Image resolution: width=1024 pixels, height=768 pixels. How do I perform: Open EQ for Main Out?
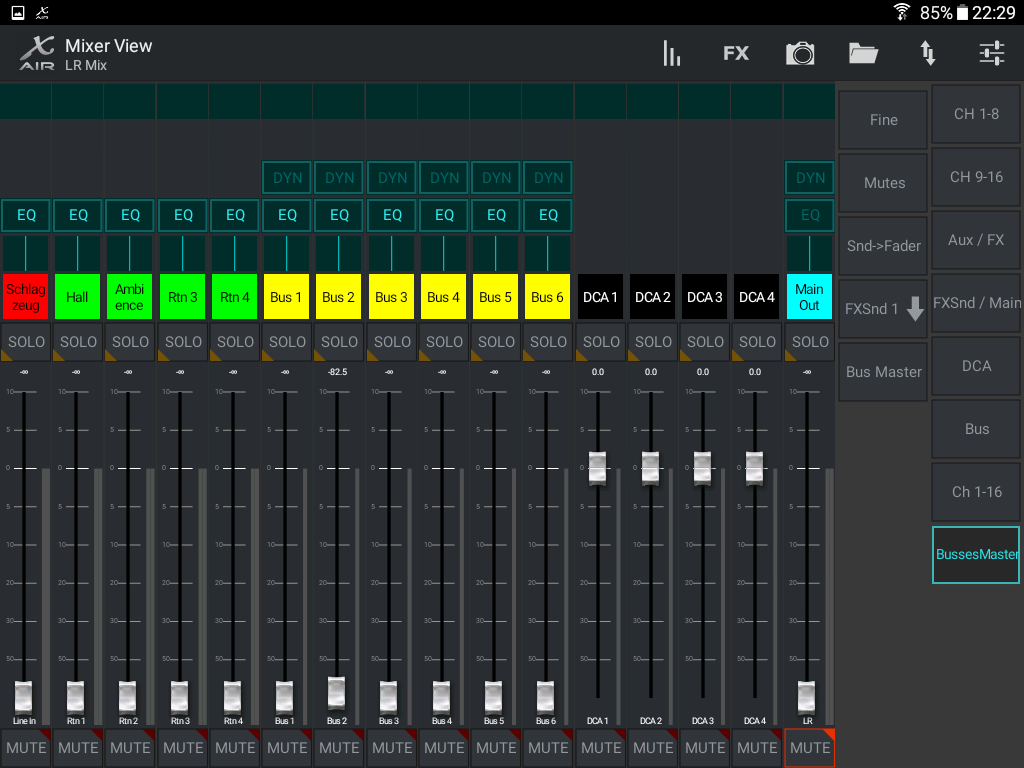coord(810,216)
